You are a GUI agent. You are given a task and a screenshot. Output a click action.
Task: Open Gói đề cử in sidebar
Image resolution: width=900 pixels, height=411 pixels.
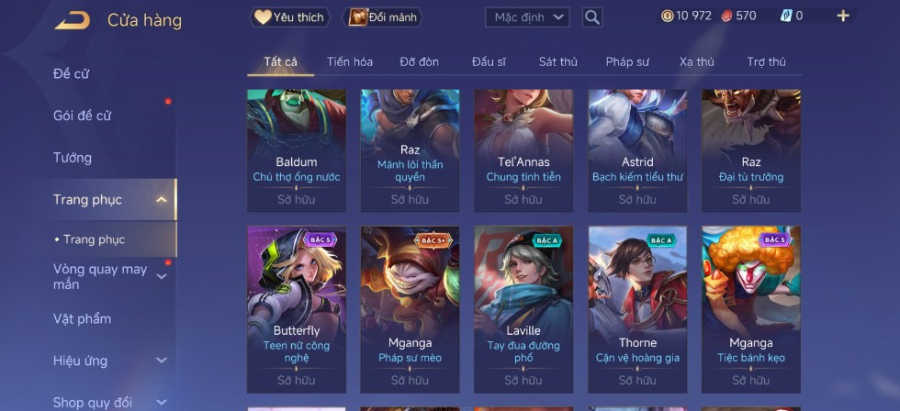click(x=82, y=116)
